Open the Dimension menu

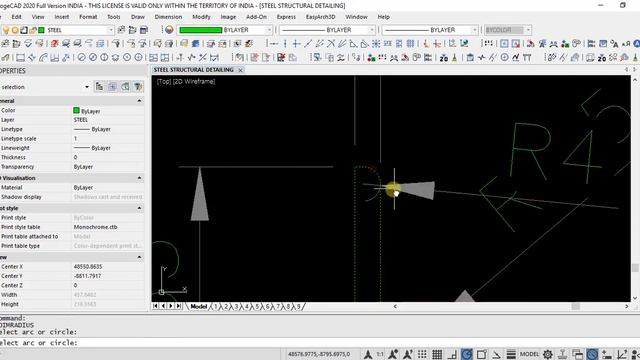[168, 17]
